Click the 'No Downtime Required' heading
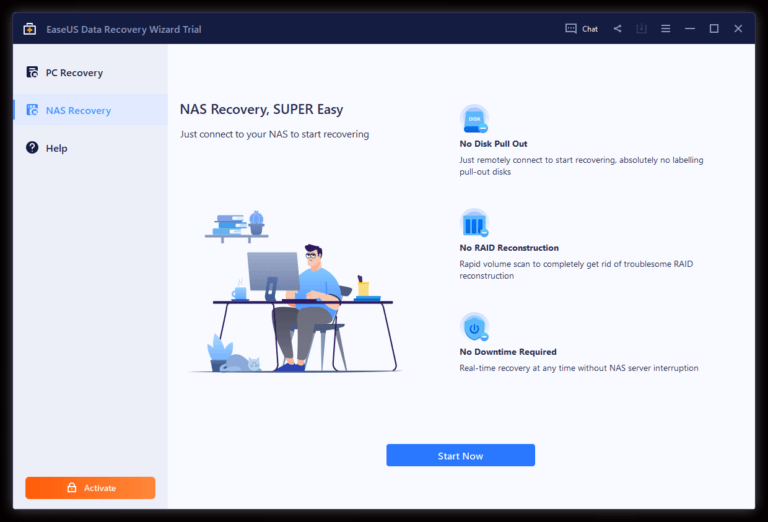 pyautogui.click(x=508, y=352)
